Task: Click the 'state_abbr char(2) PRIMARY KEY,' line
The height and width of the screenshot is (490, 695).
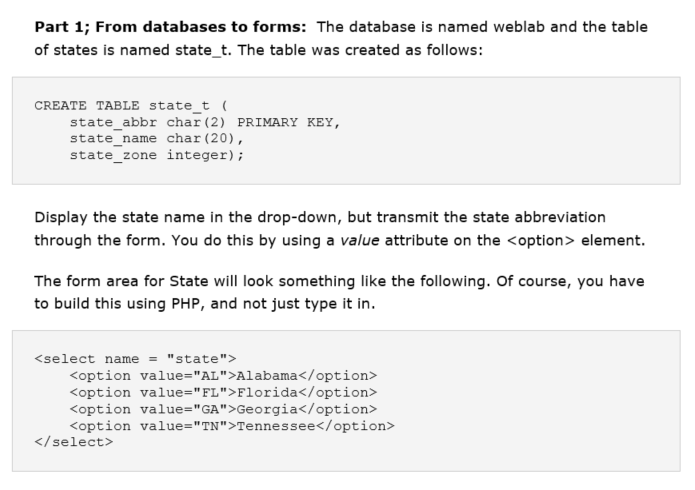Action: (x=205, y=122)
